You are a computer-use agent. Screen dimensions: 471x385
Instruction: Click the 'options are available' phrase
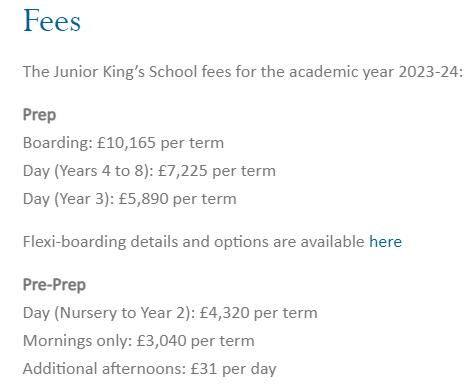click(x=289, y=242)
